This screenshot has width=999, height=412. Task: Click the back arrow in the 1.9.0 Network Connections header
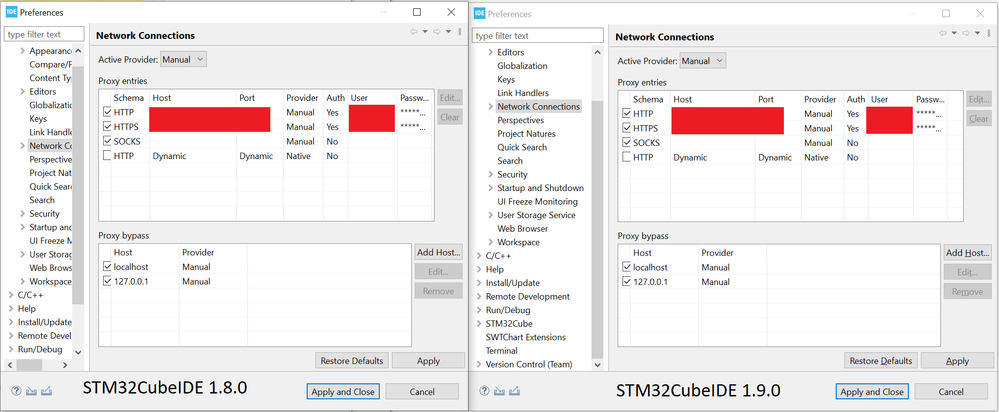click(x=942, y=32)
